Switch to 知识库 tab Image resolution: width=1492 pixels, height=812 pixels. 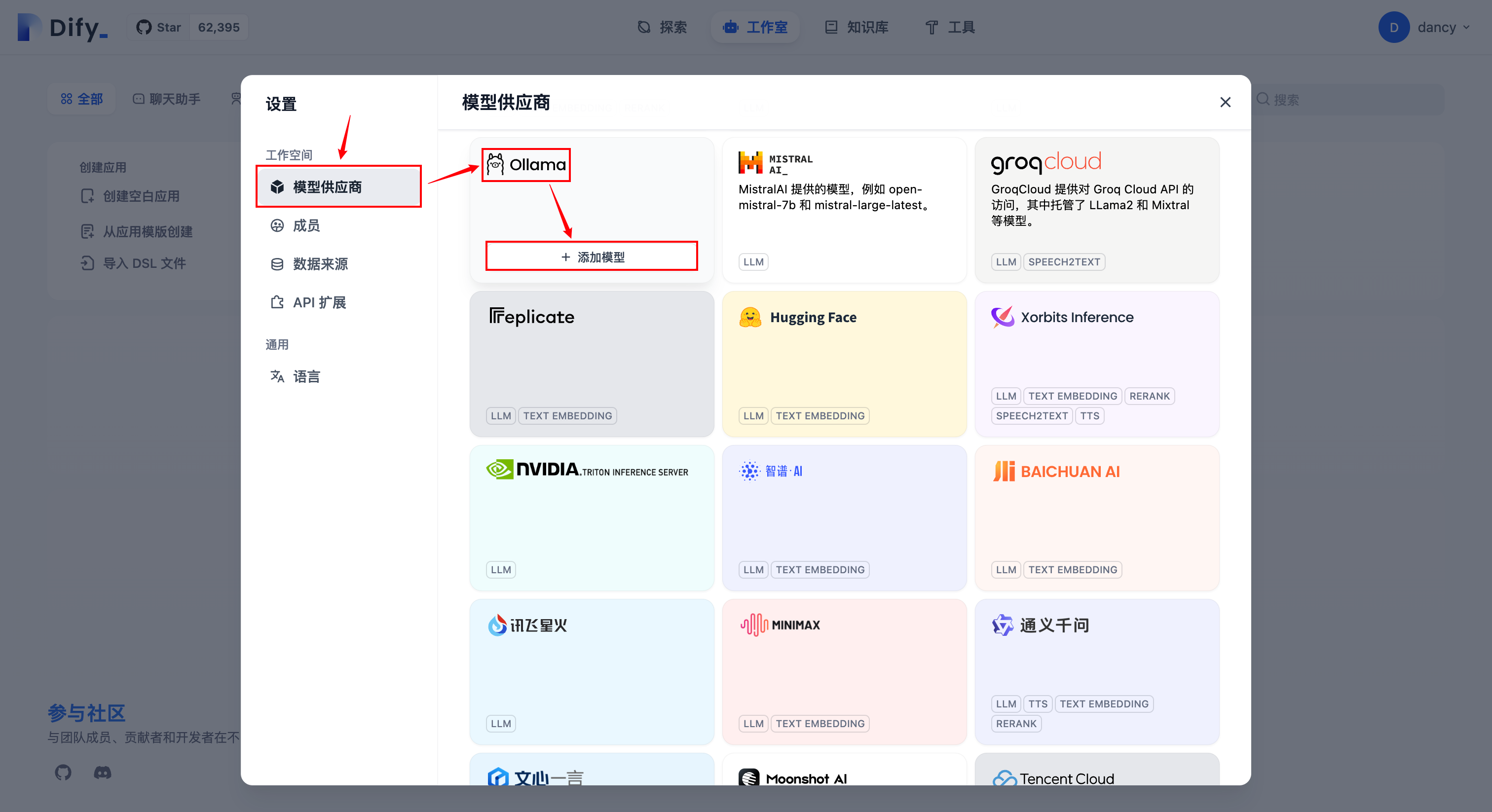click(857, 27)
